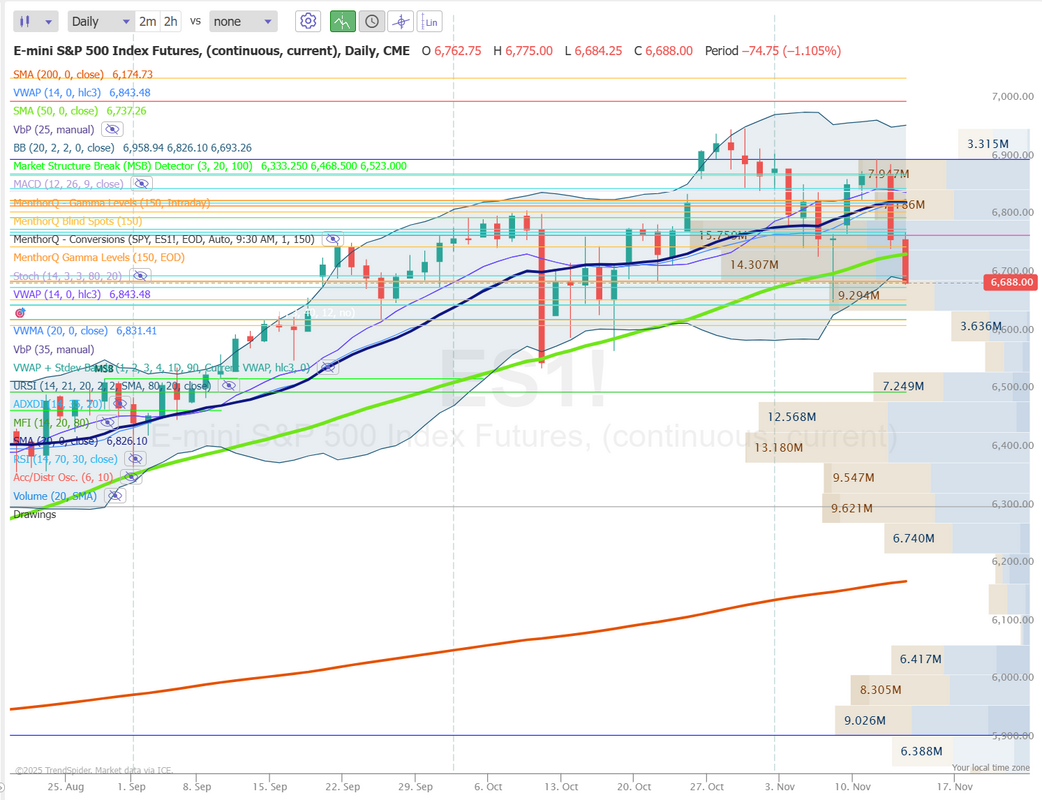
Task: Switch the Lin scale icon
Action: [x=429, y=21]
